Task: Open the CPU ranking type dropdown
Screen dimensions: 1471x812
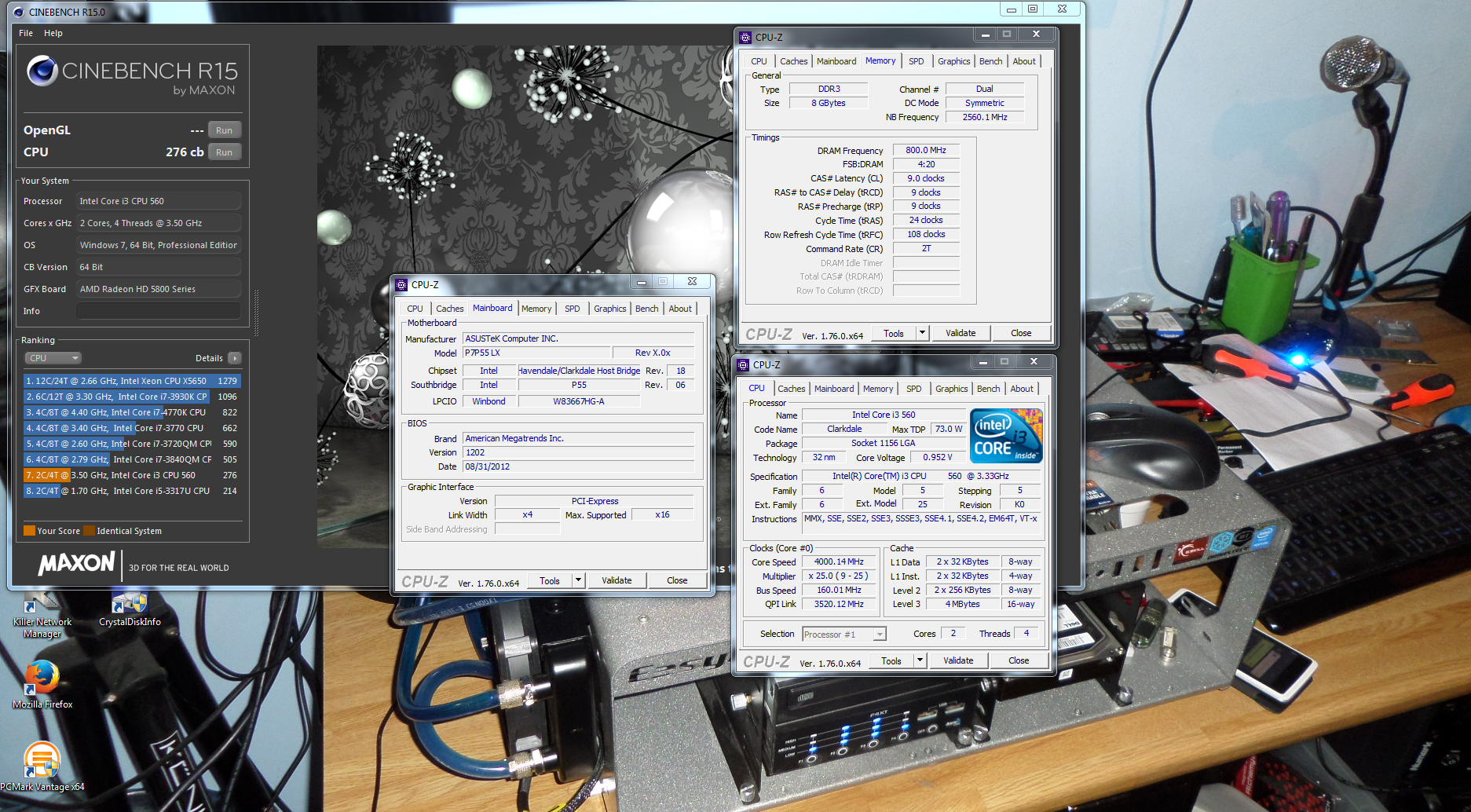Action: coord(53,358)
